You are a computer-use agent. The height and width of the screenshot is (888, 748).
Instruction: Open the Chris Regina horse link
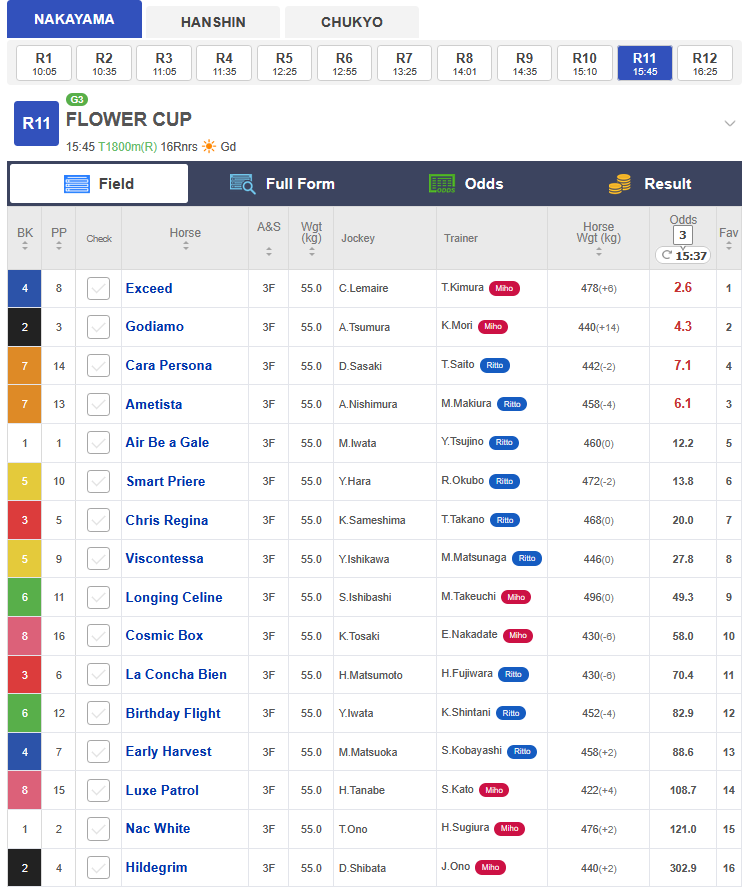tap(166, 520)
